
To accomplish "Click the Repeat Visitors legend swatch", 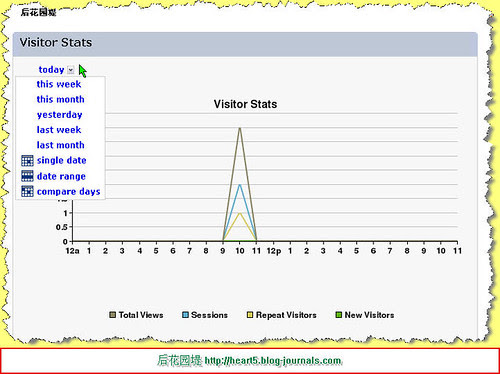I will tap(250, 315).
